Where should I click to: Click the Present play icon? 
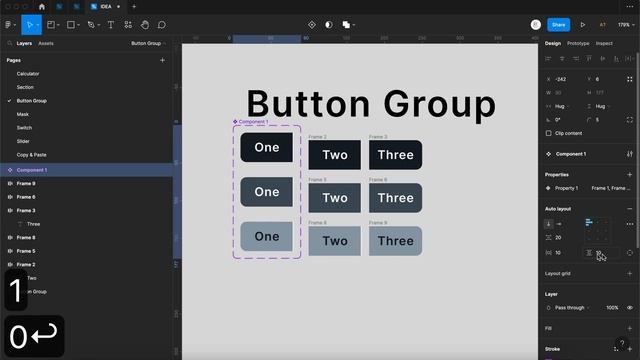click(x=582, y=25)
